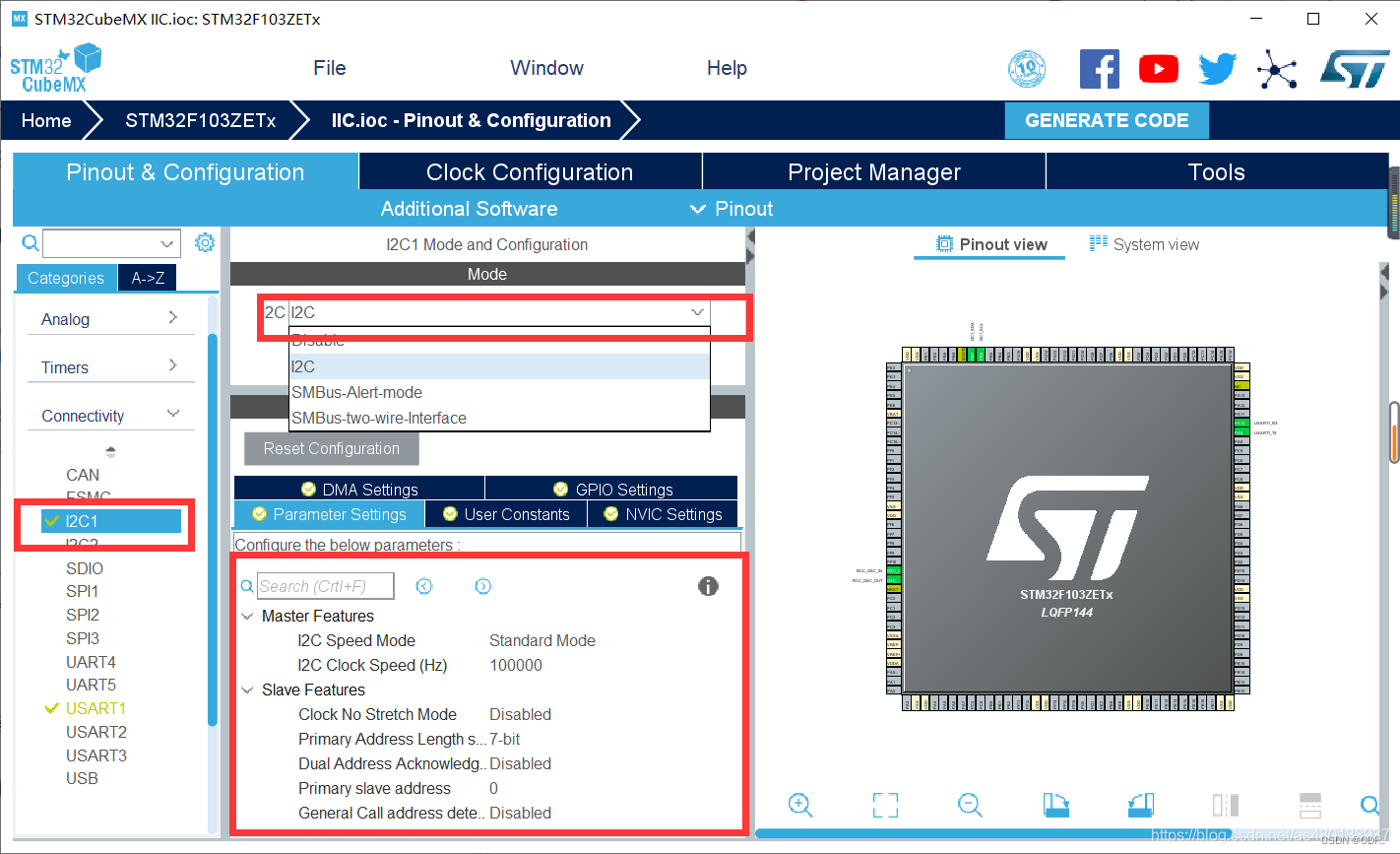Switch to System view
Viewport: 1400px width, 854px height.
[x=1154, y=243]
